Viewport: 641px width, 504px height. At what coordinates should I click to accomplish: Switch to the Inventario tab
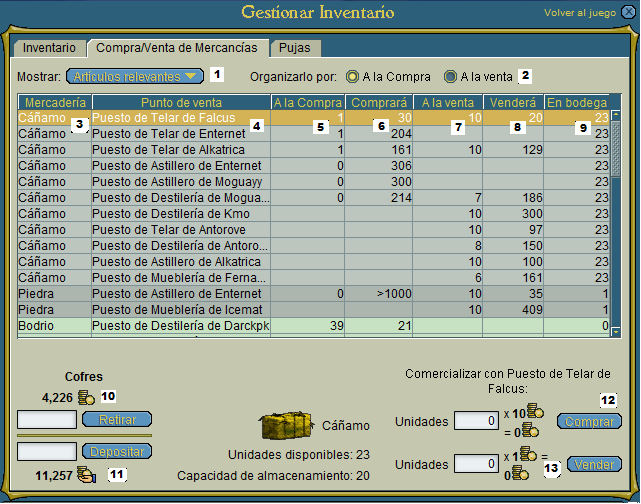coord(49,47)
